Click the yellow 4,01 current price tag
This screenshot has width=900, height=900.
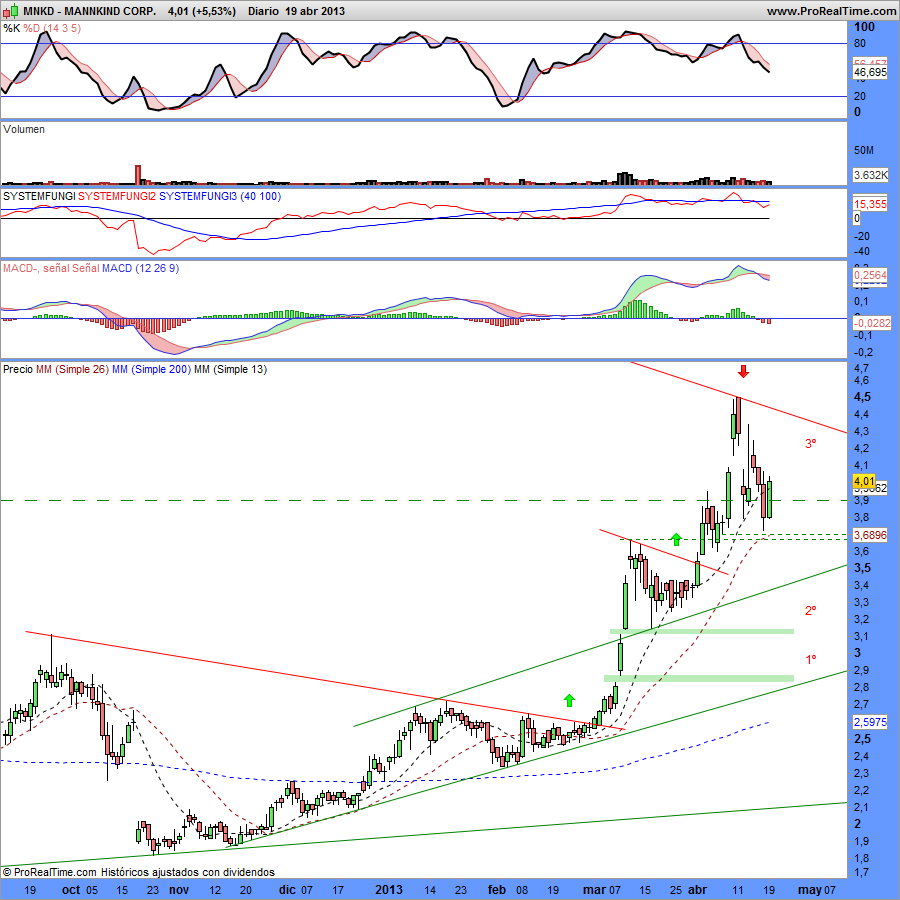(x=864, y=481)
